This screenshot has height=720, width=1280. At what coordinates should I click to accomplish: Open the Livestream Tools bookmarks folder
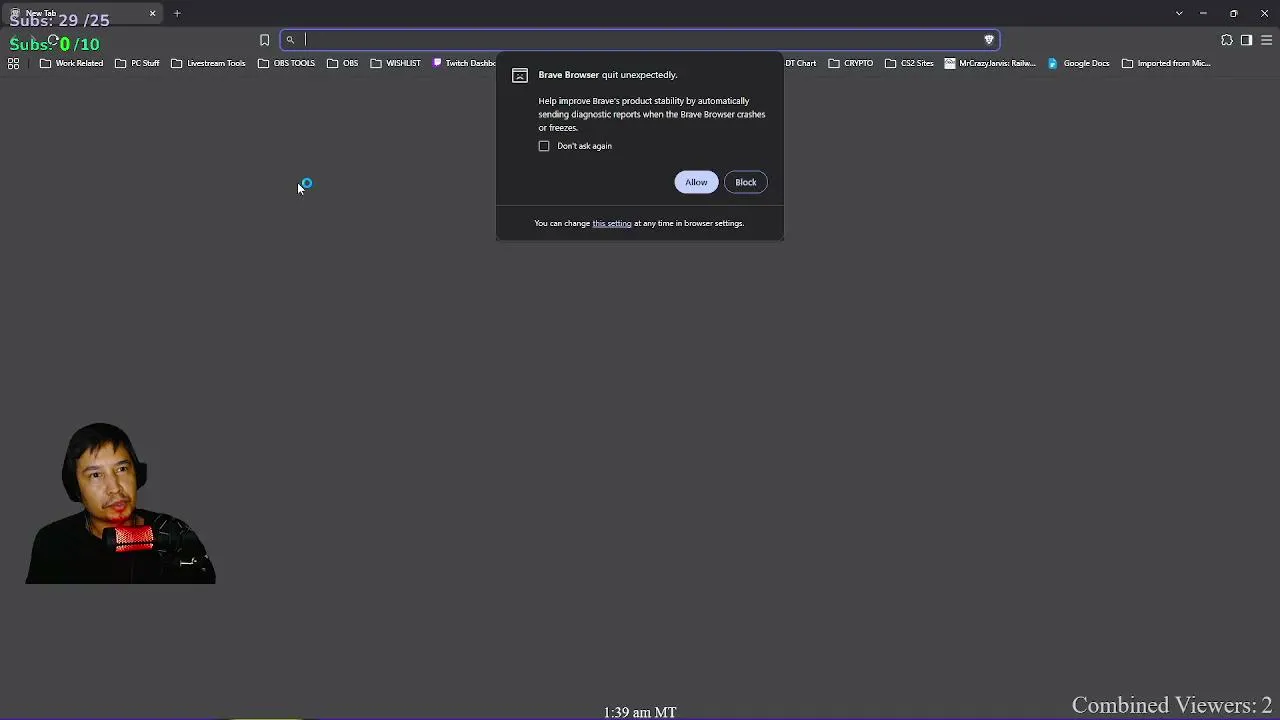(208, 63)
